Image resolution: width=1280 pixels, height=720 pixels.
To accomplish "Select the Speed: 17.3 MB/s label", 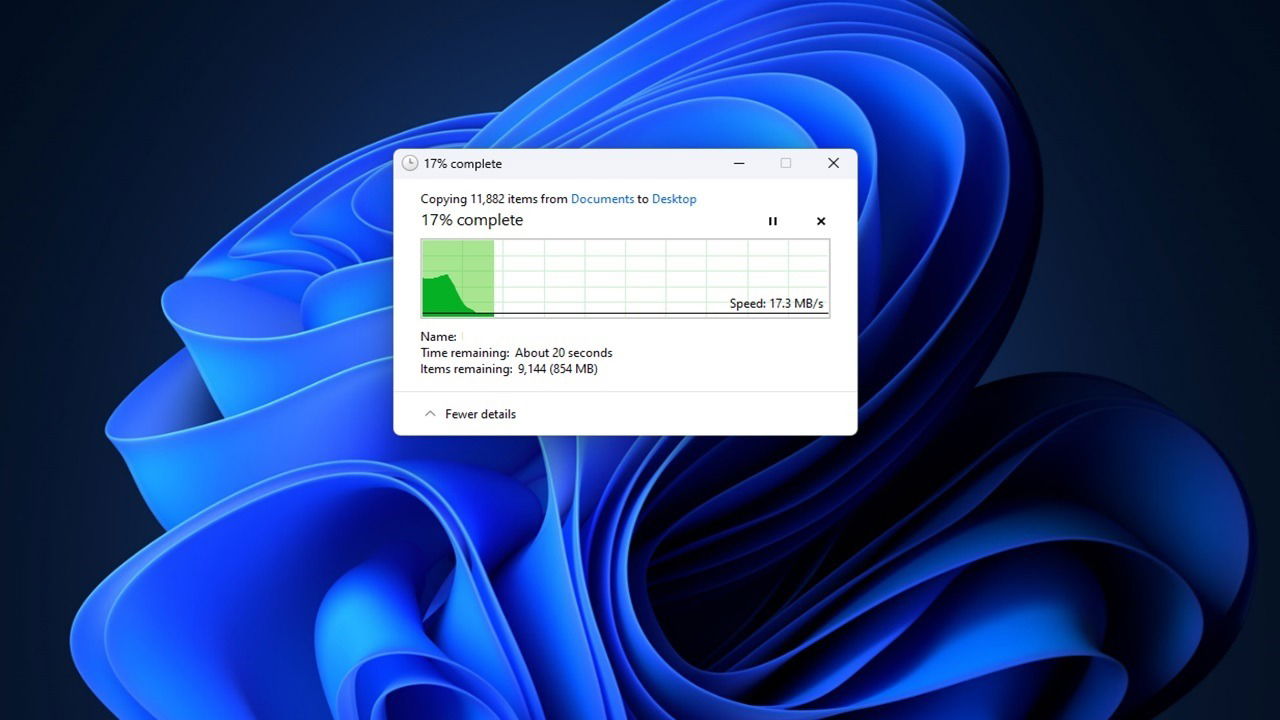I will click(x=777, y=303).
